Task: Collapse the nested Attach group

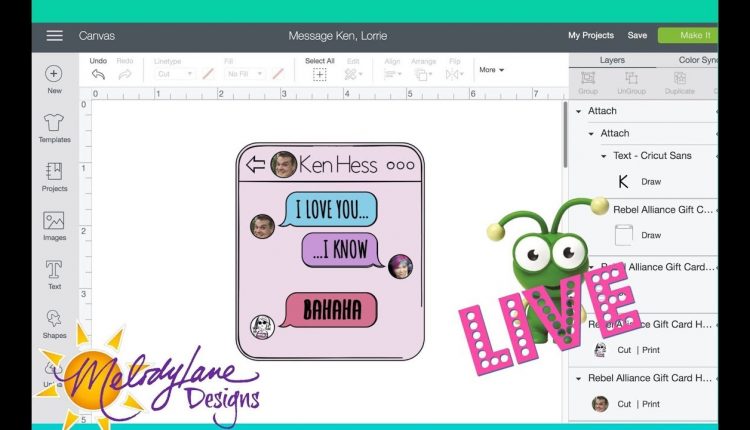Action: coord(591,133)
